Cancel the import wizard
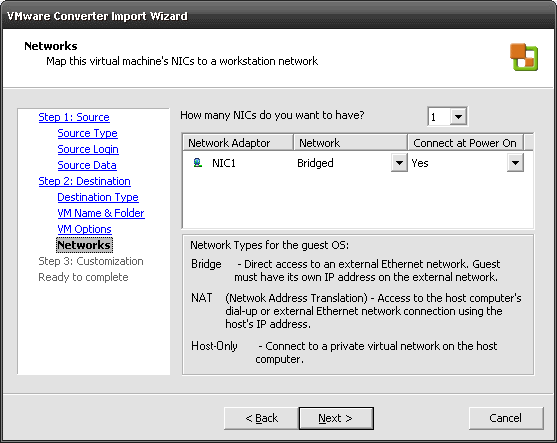The image size is (557, 443). [506, 418]
